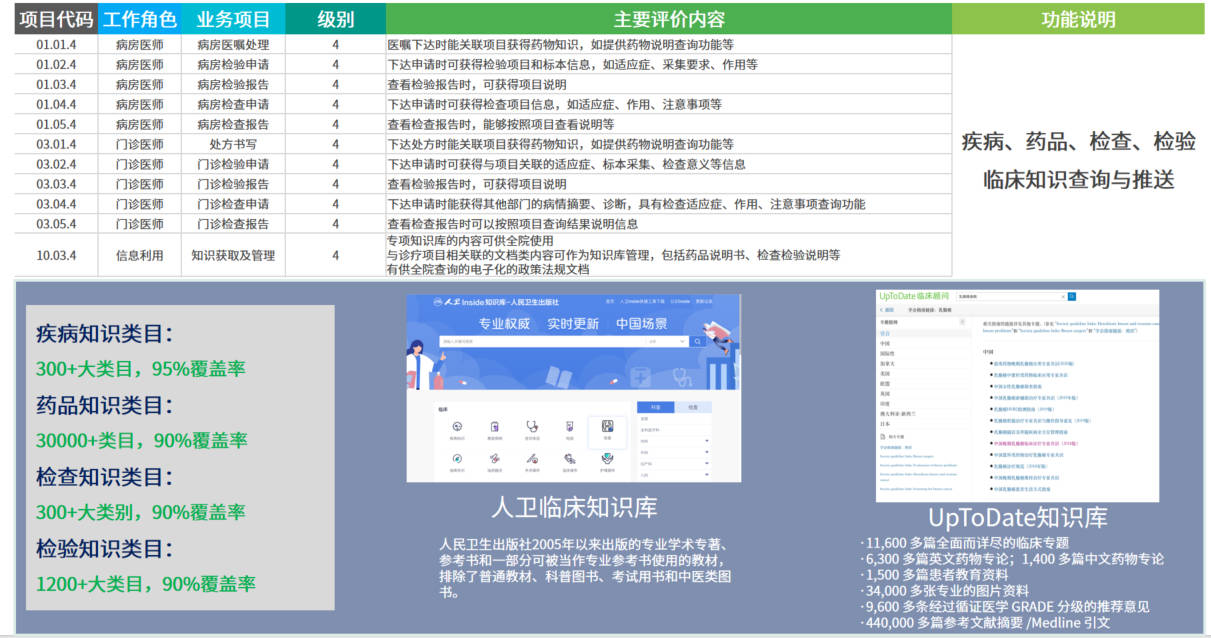This screenshot has height=638, width=1211.
Task: Click the 主要评价内容 column header
Action: click(x=669, y=19)
